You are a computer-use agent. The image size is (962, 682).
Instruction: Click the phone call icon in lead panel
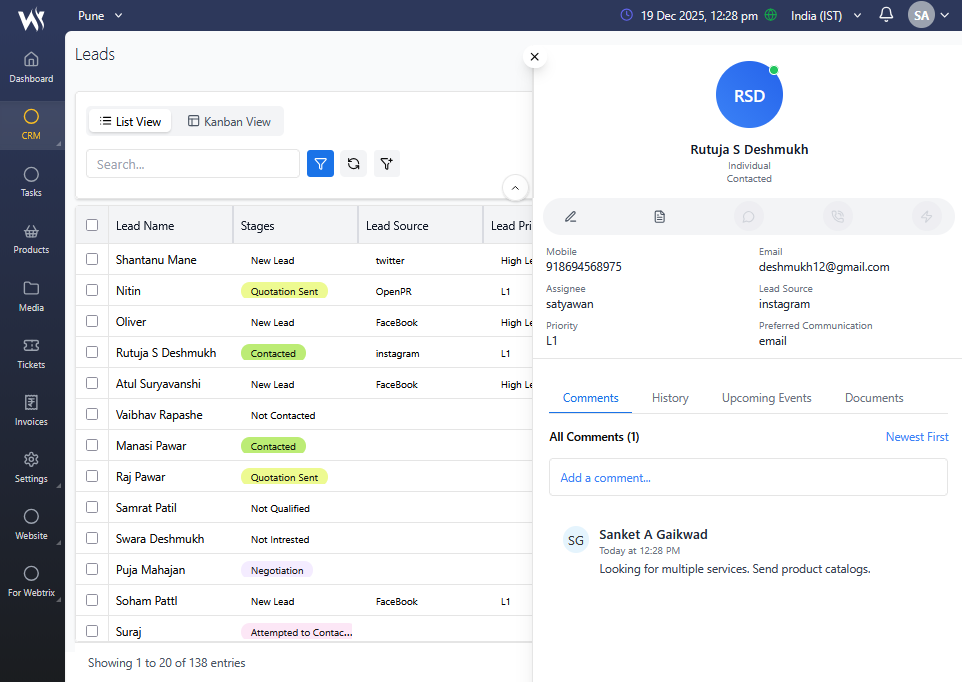(x=838, y=216)
